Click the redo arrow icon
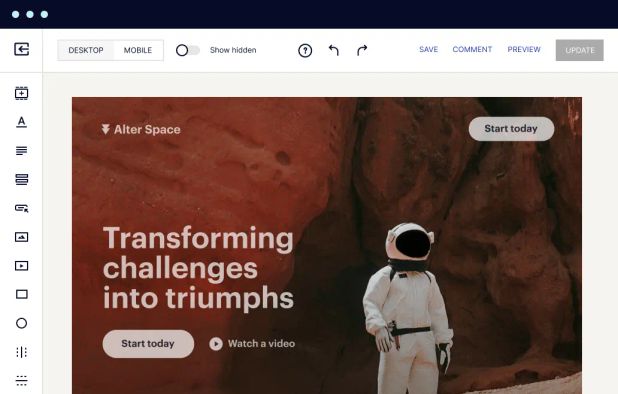618x394 pixels. (362, 50)
